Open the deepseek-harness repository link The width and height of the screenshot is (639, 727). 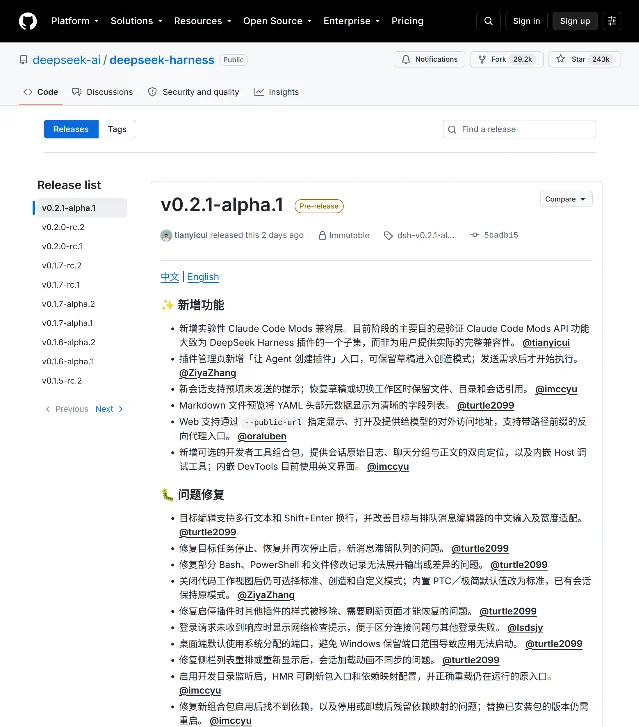pos(162,60)
